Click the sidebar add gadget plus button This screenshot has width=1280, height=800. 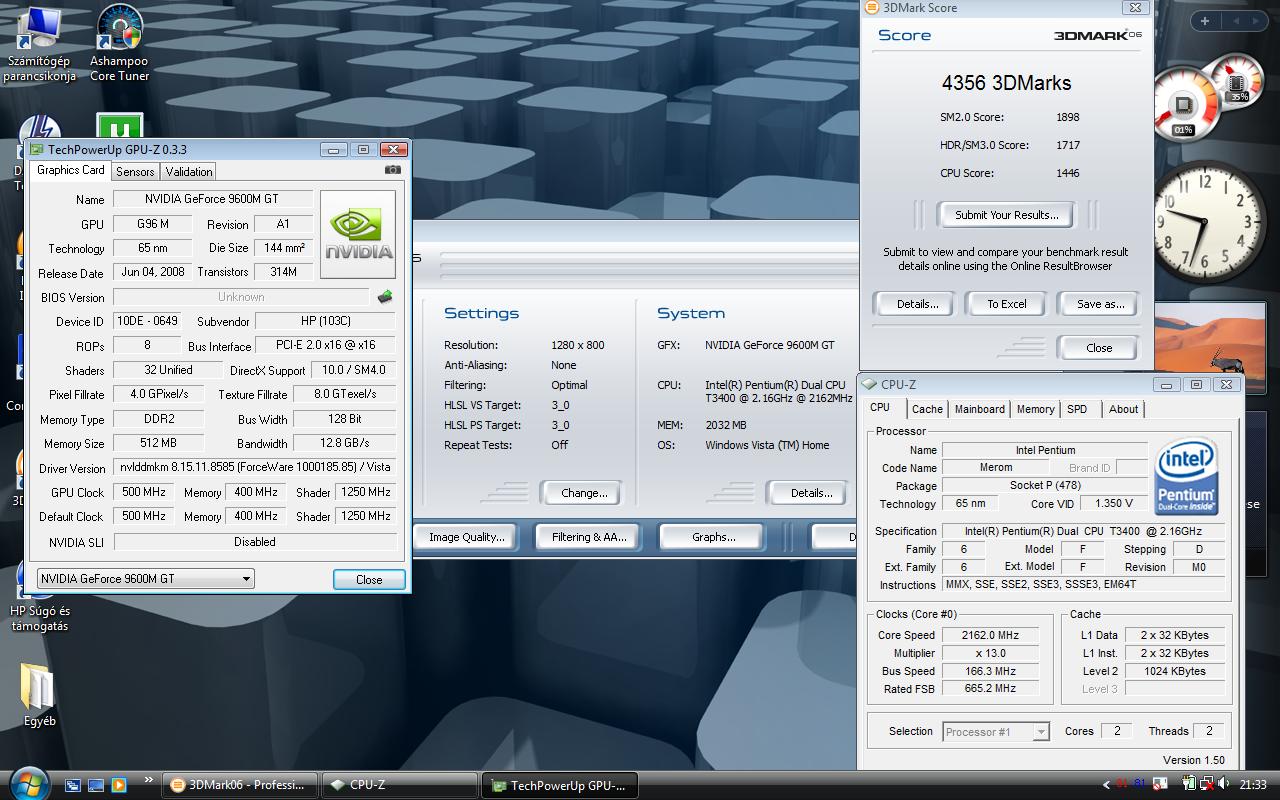[x=1204, y=21]
